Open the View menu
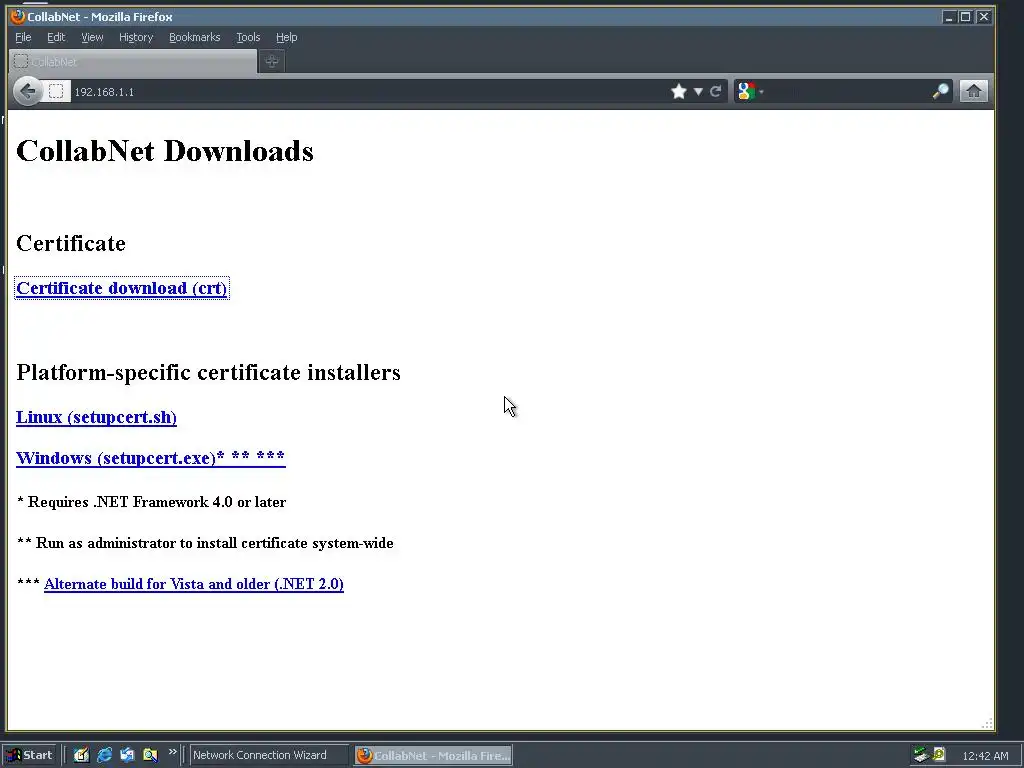 click(x=92, y=37)
